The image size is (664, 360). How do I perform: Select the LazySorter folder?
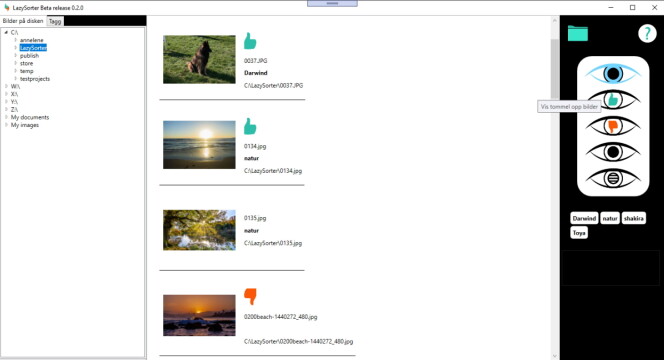pos(33,48)
